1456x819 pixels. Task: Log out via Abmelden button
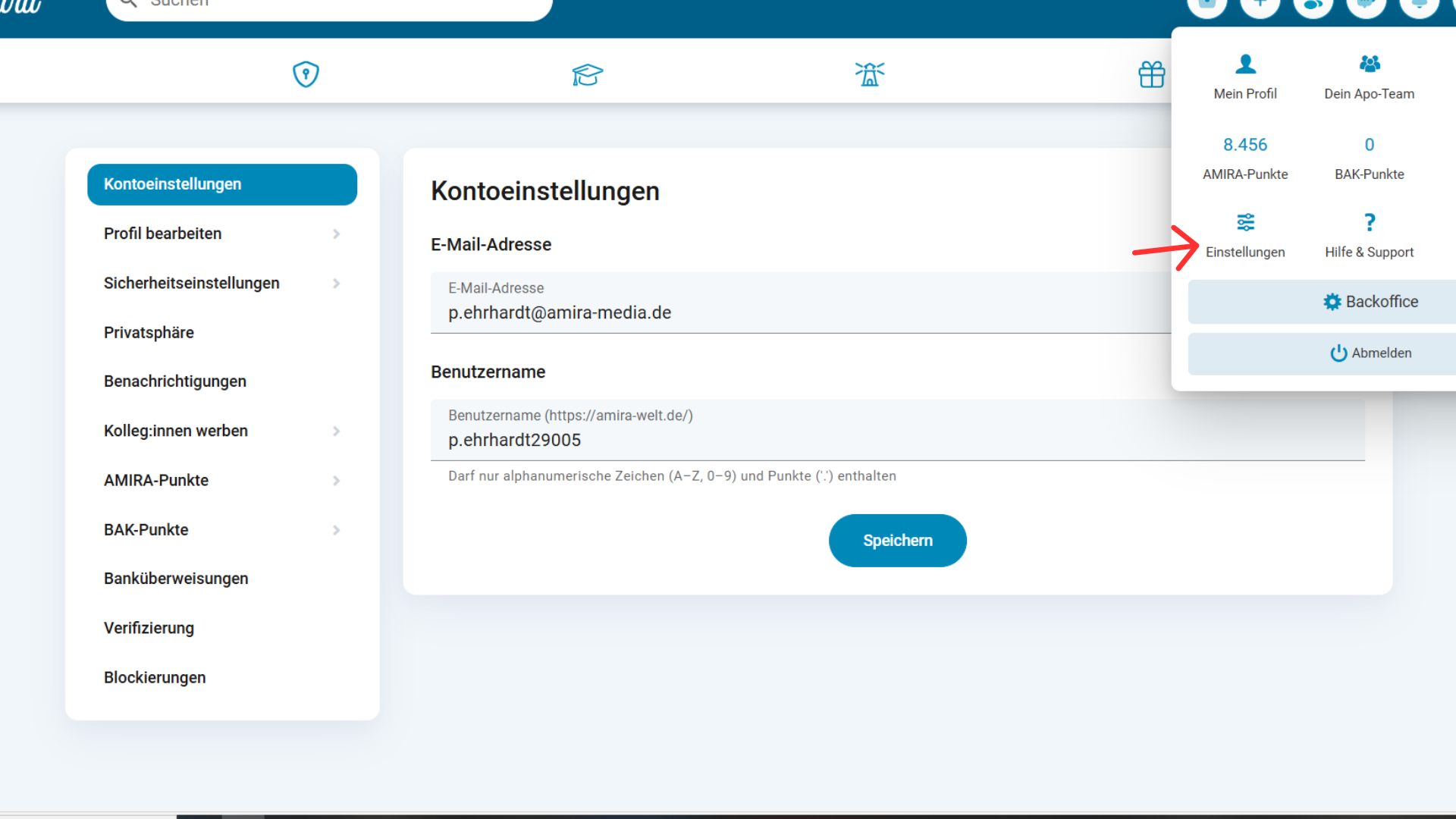[x=1370, y=353]
